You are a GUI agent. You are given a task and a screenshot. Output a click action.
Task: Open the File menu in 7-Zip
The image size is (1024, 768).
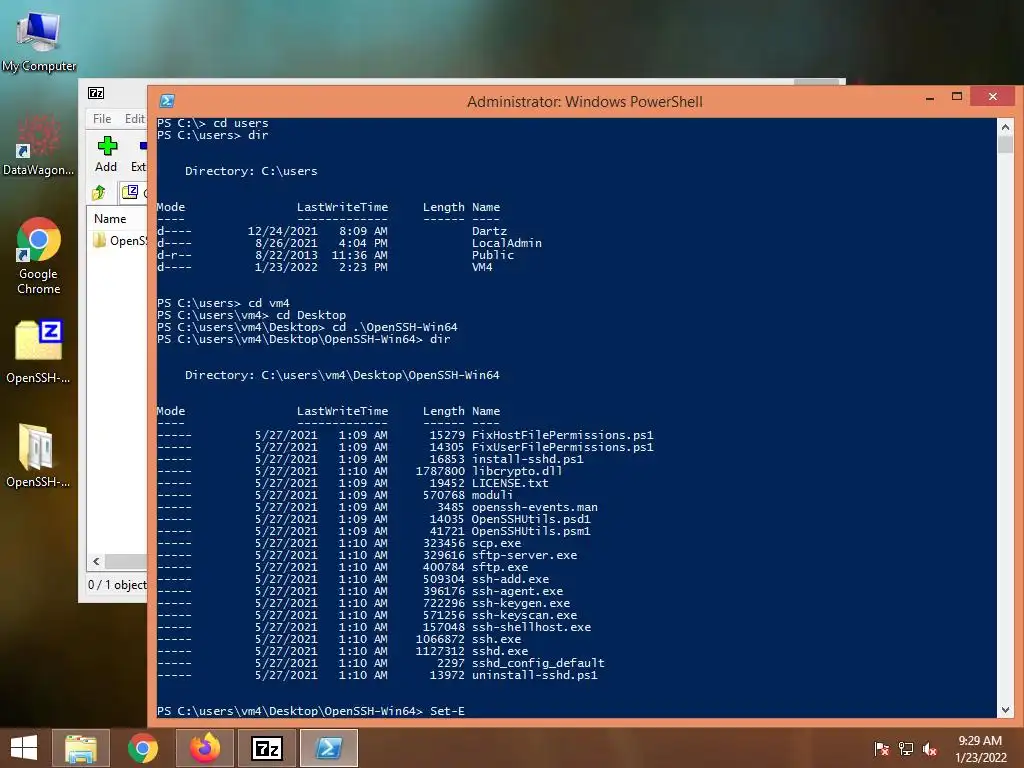(x=102, y=119)
